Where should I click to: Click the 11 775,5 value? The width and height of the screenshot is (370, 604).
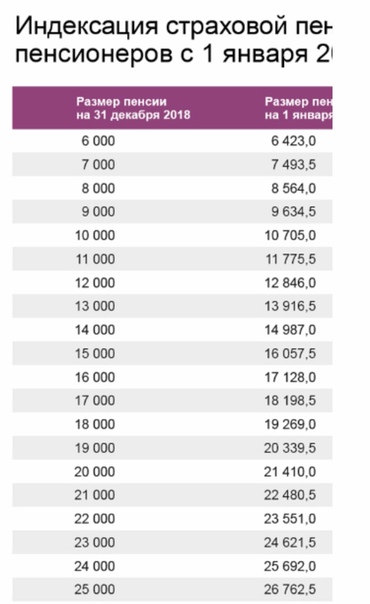[290, 259]
